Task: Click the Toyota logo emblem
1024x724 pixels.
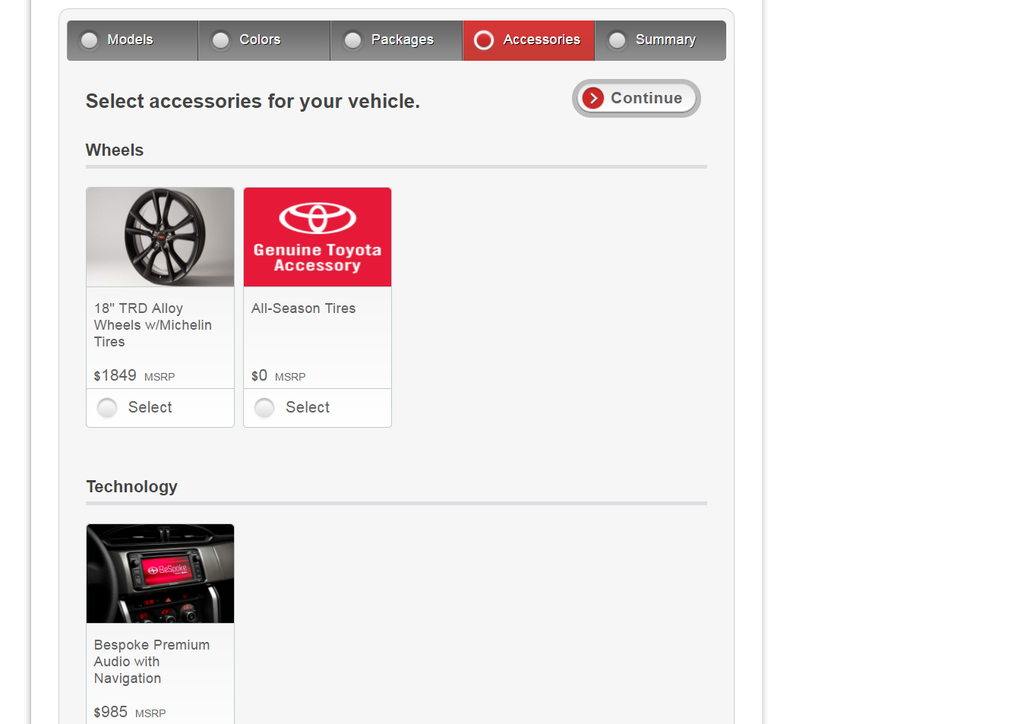Action: pos(317,217)
